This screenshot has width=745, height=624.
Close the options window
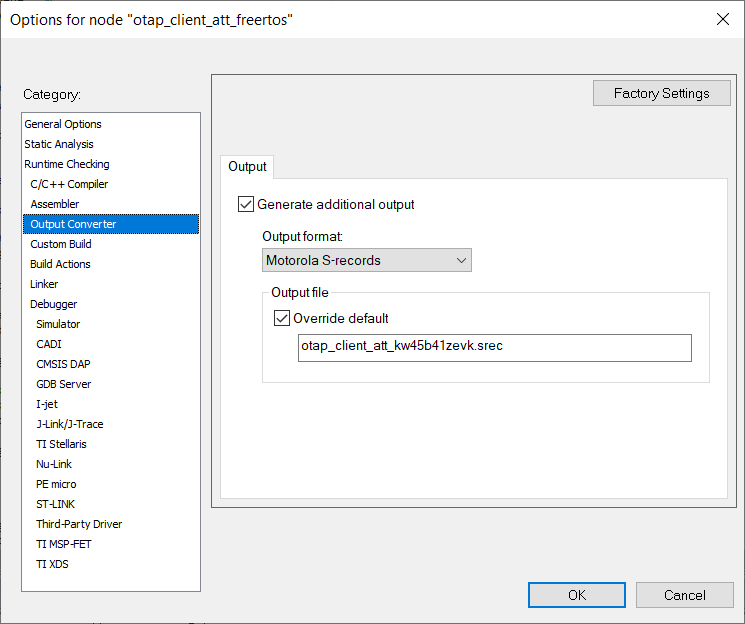722,19
